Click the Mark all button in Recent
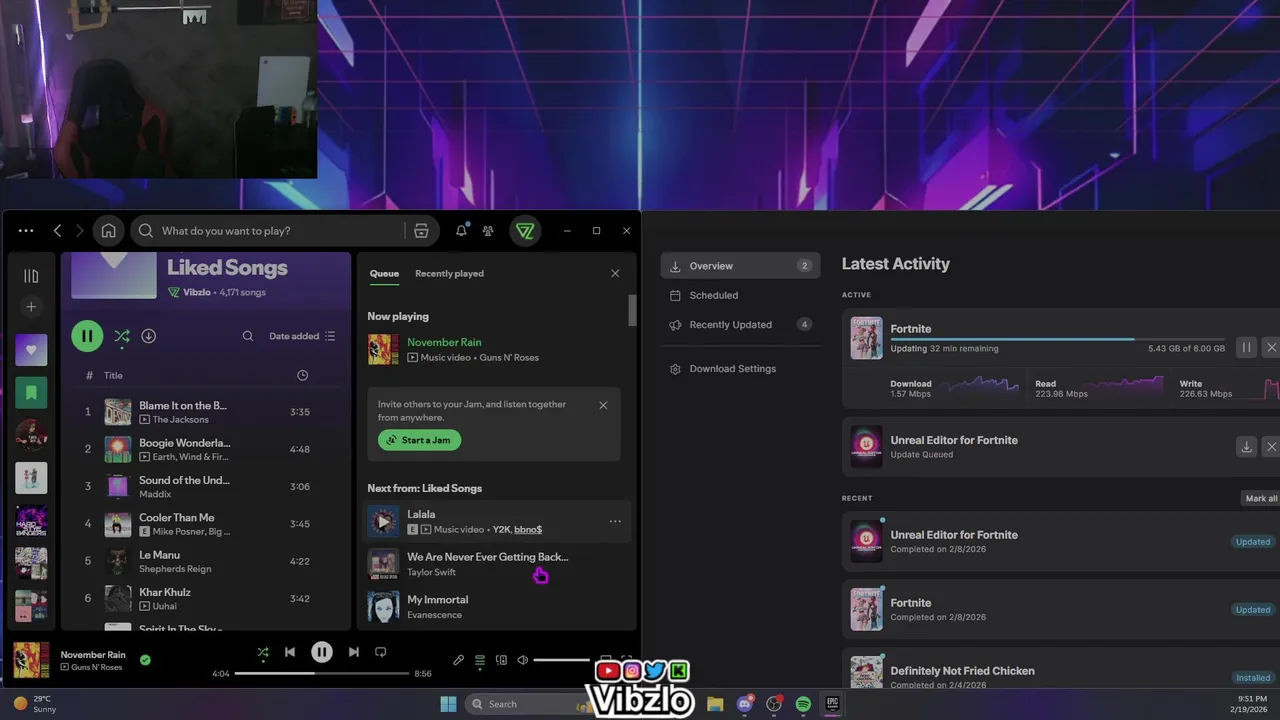 click(x=1260, y=498)
